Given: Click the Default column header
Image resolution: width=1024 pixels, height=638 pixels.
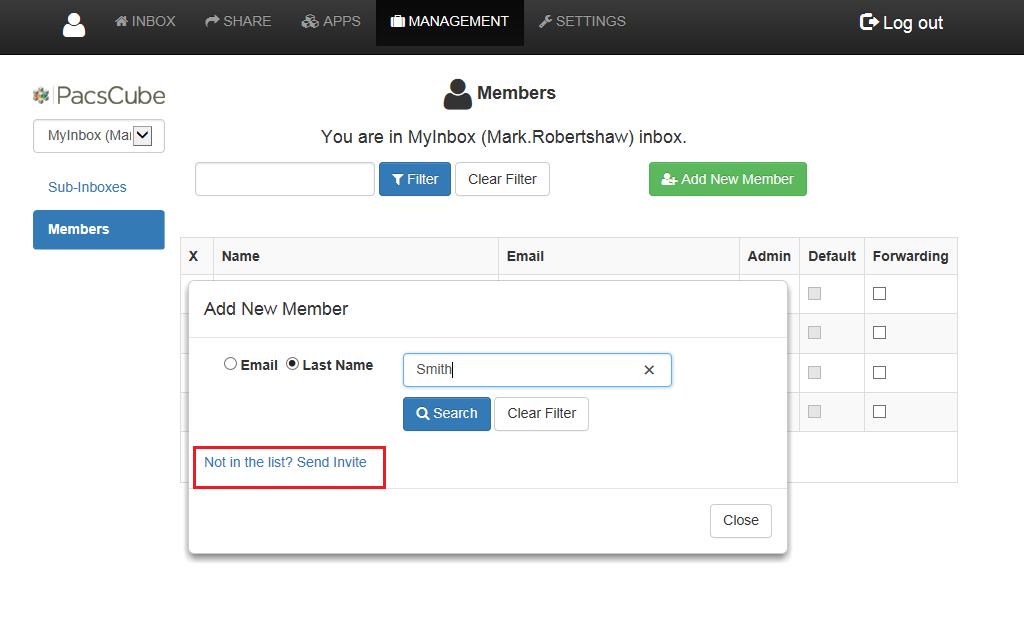Looking at the screenshot, I should (x=831, y=256).
